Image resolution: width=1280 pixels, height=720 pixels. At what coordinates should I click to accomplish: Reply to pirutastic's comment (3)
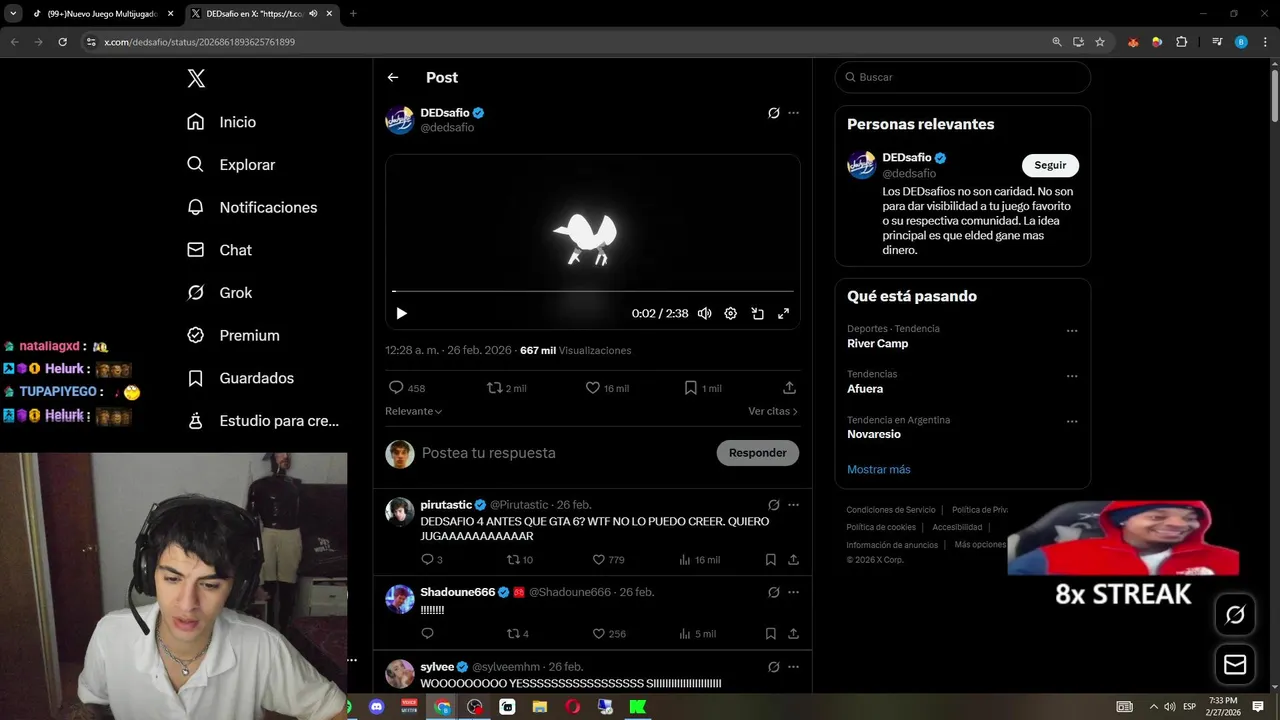click(431, 560)
